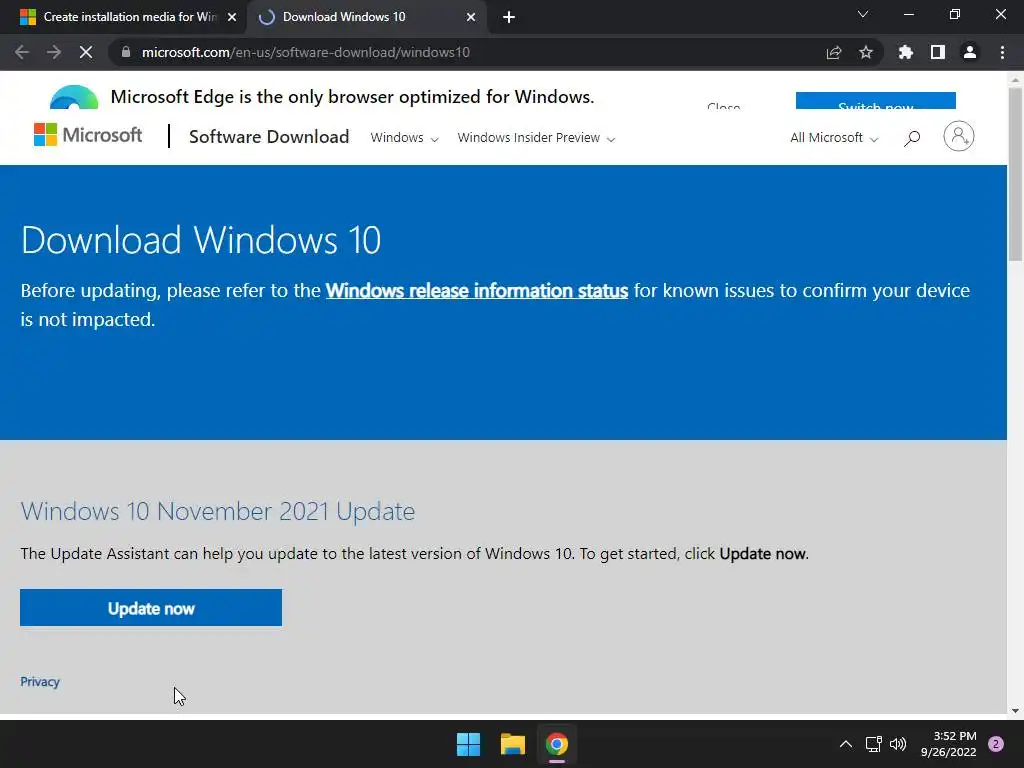Sign in via the account avatar icon

click(x=959, y=136)
